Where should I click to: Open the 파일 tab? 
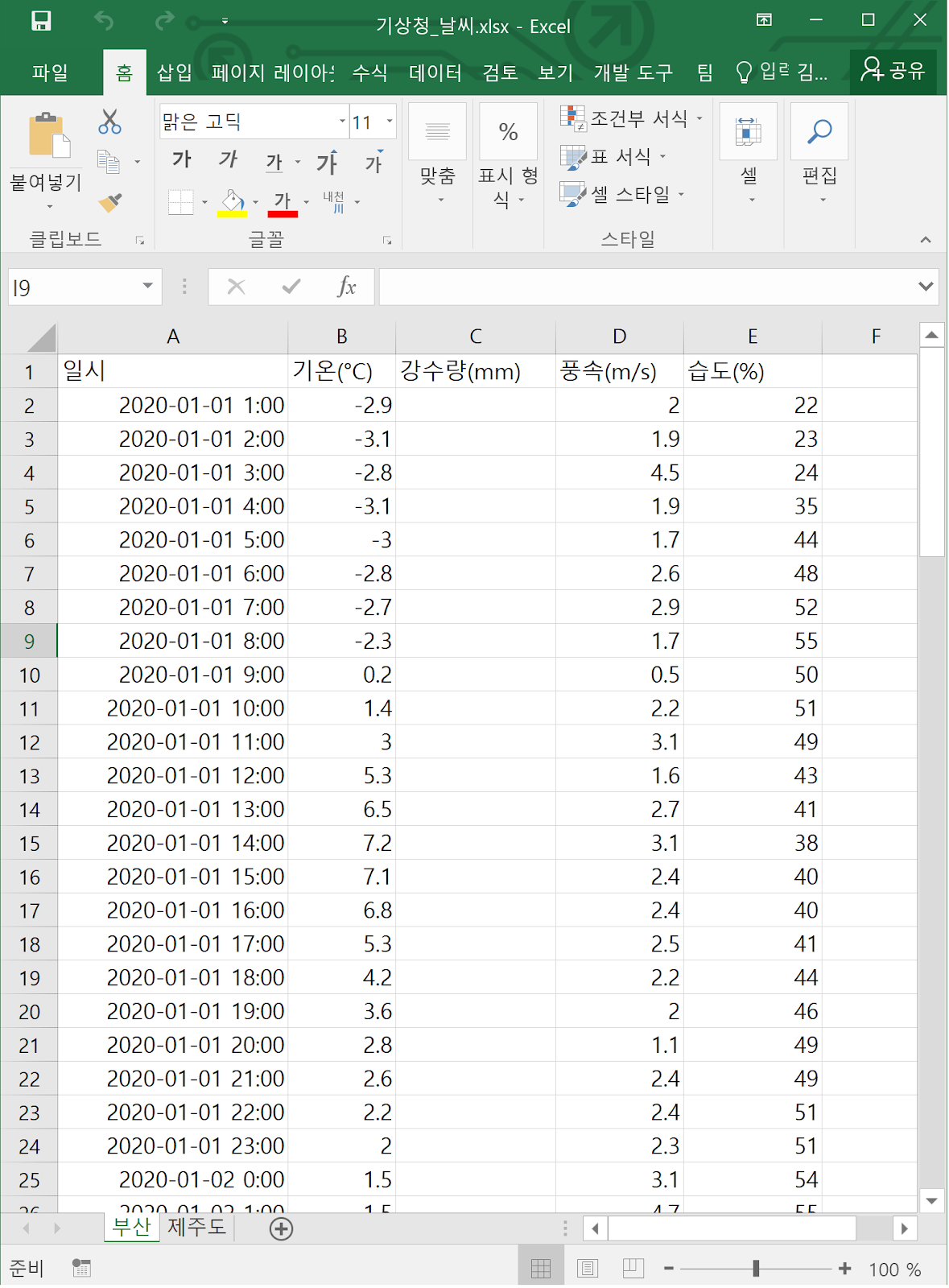(50, 73)
